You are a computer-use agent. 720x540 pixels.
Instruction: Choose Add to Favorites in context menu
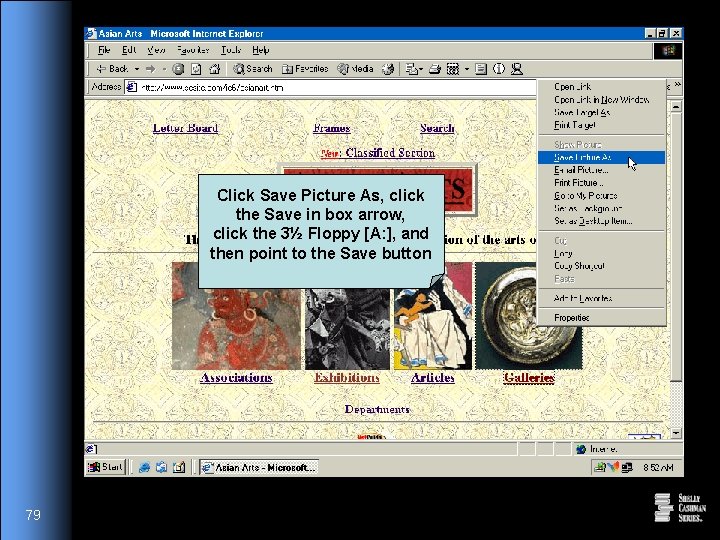(601, 298)
